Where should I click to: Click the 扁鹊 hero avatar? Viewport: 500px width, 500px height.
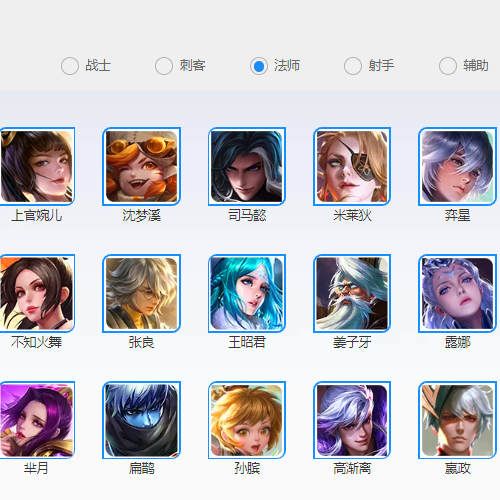coord(142,420)
